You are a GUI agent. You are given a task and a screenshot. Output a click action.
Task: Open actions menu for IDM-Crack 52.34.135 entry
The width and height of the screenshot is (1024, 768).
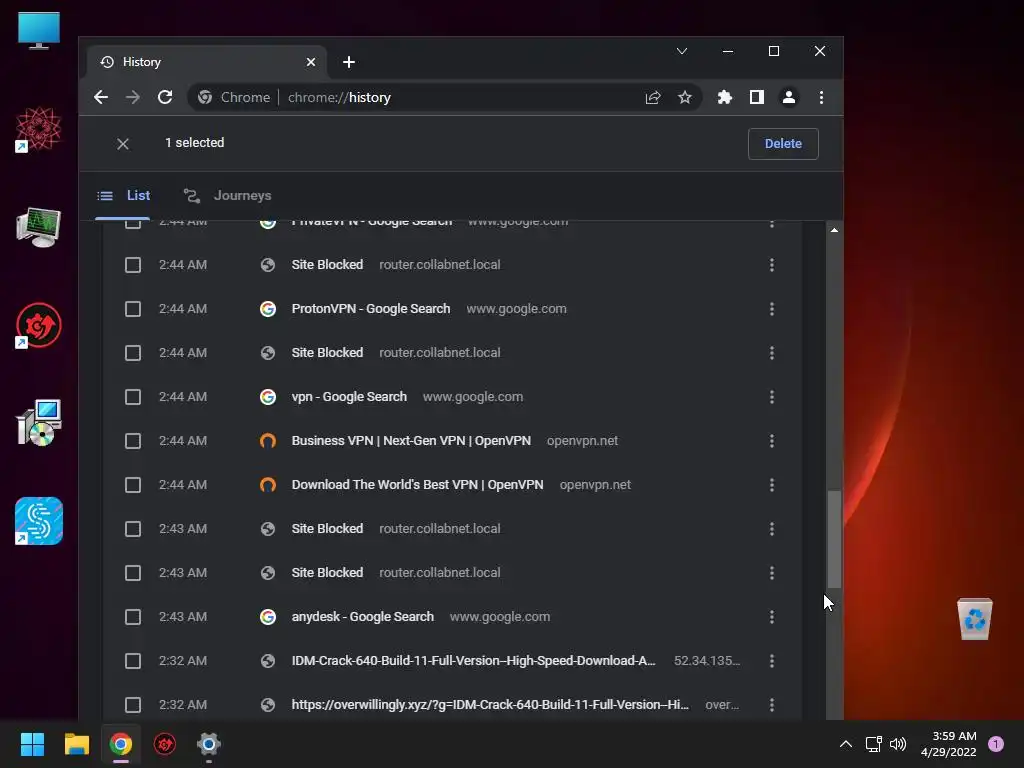[x=771, y=661]
